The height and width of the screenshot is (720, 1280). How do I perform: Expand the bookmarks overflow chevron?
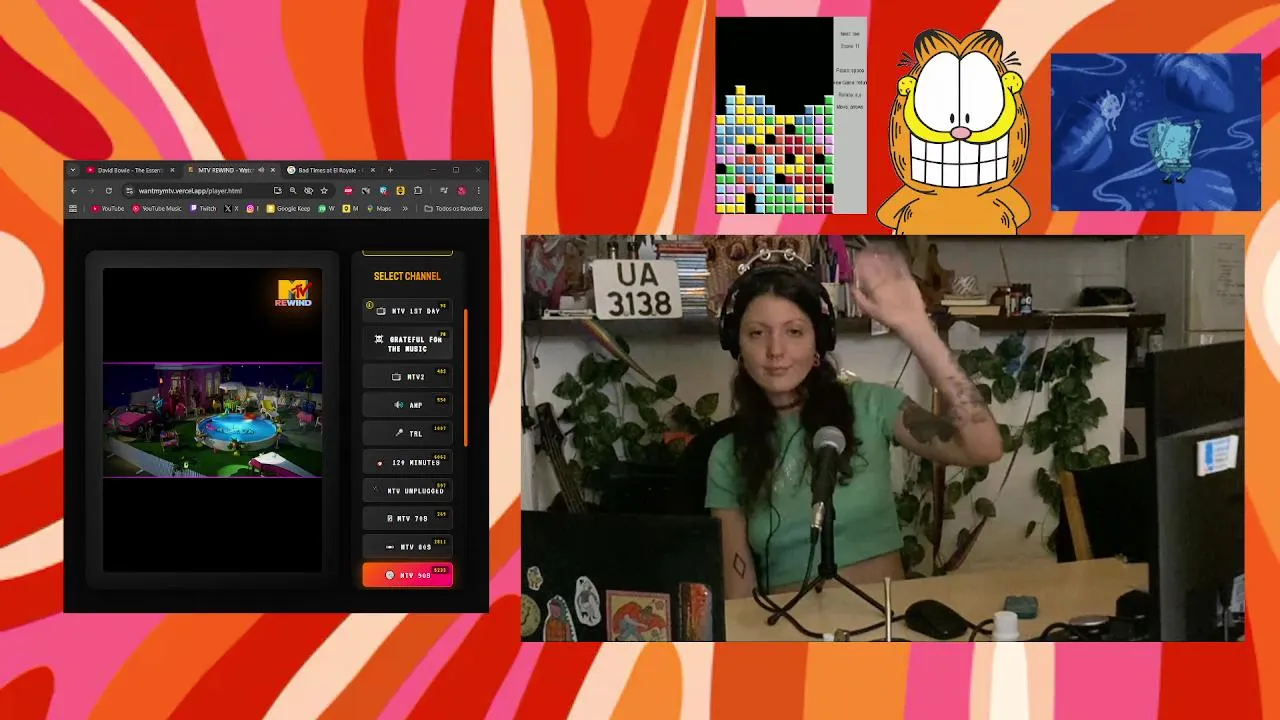coord(405,209)
